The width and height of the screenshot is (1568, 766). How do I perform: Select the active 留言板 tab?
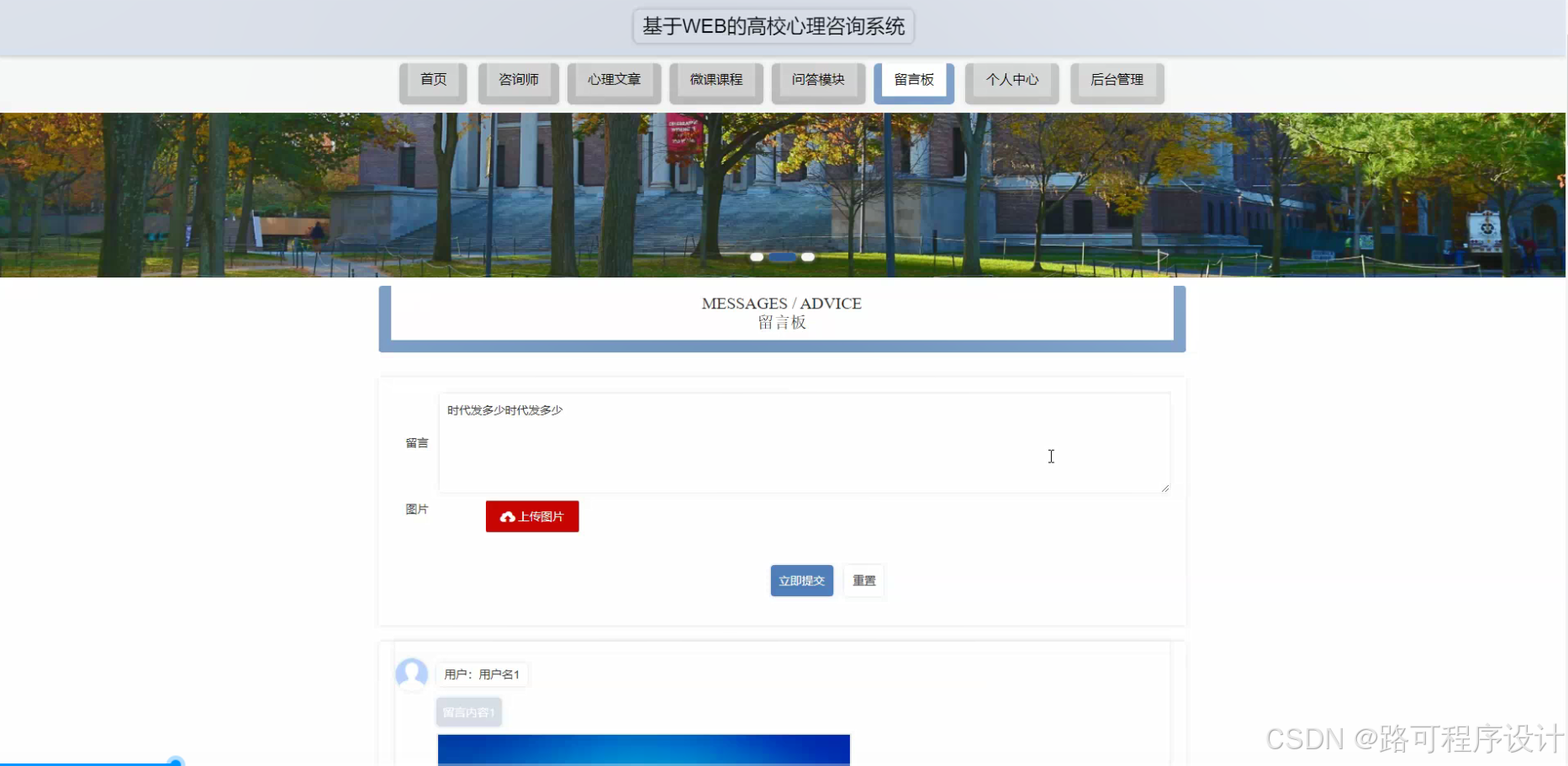(914, 79)
